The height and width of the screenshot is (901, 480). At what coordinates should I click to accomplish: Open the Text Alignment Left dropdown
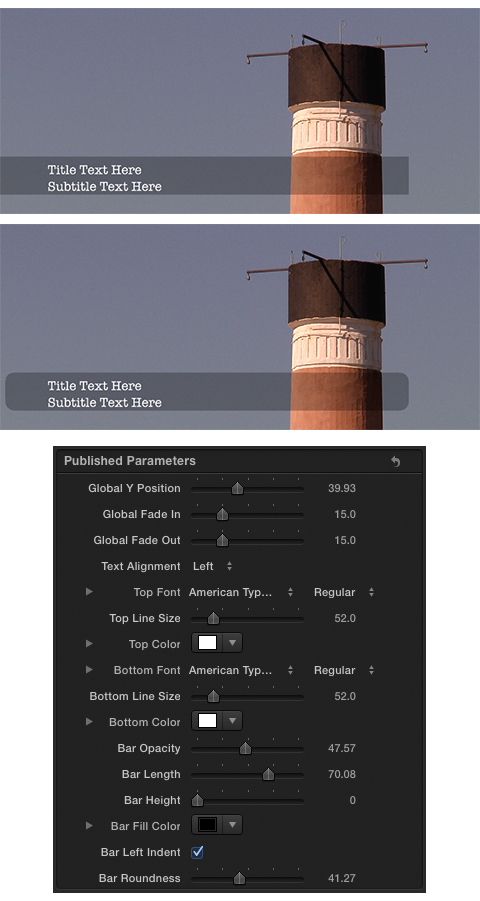tap(212, 566)
